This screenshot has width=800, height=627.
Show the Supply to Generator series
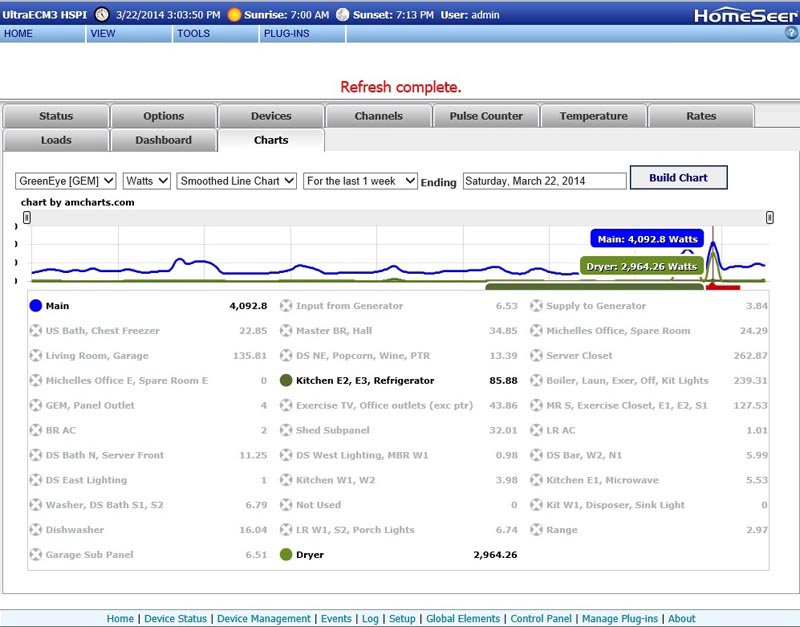tap(536, 306)
